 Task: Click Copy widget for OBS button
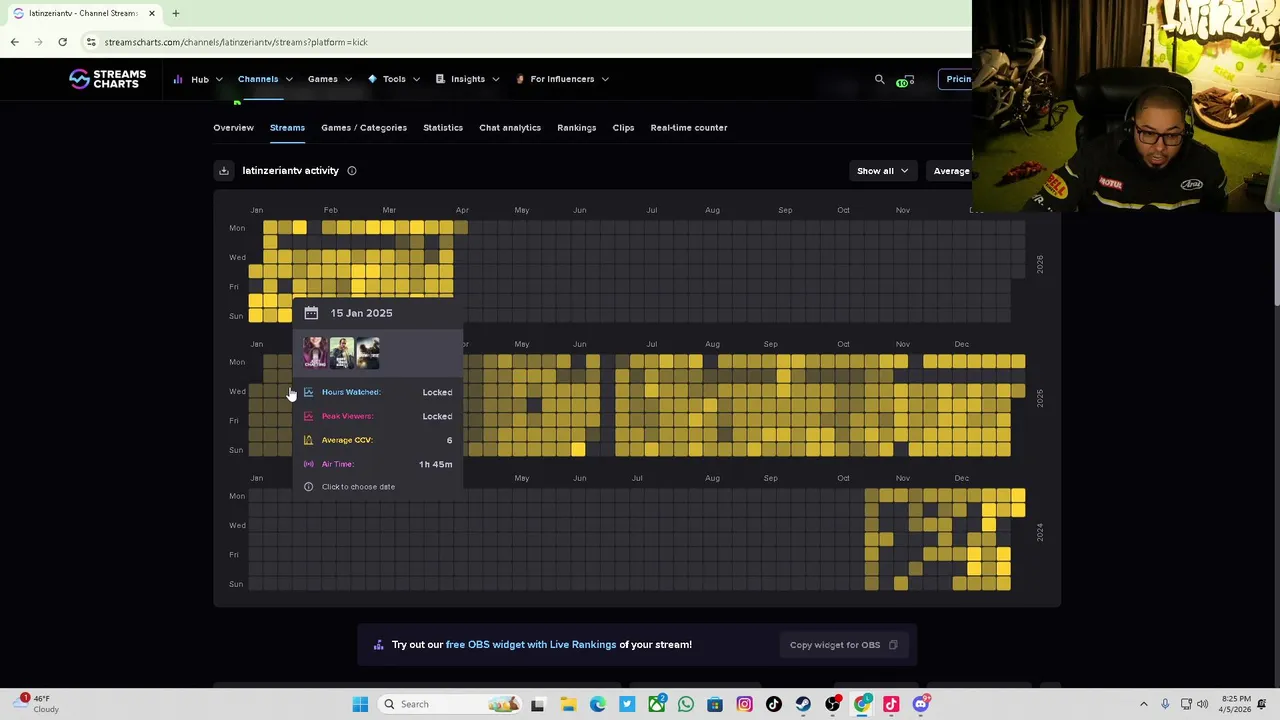pyautogui.click(x=844, y=645)
